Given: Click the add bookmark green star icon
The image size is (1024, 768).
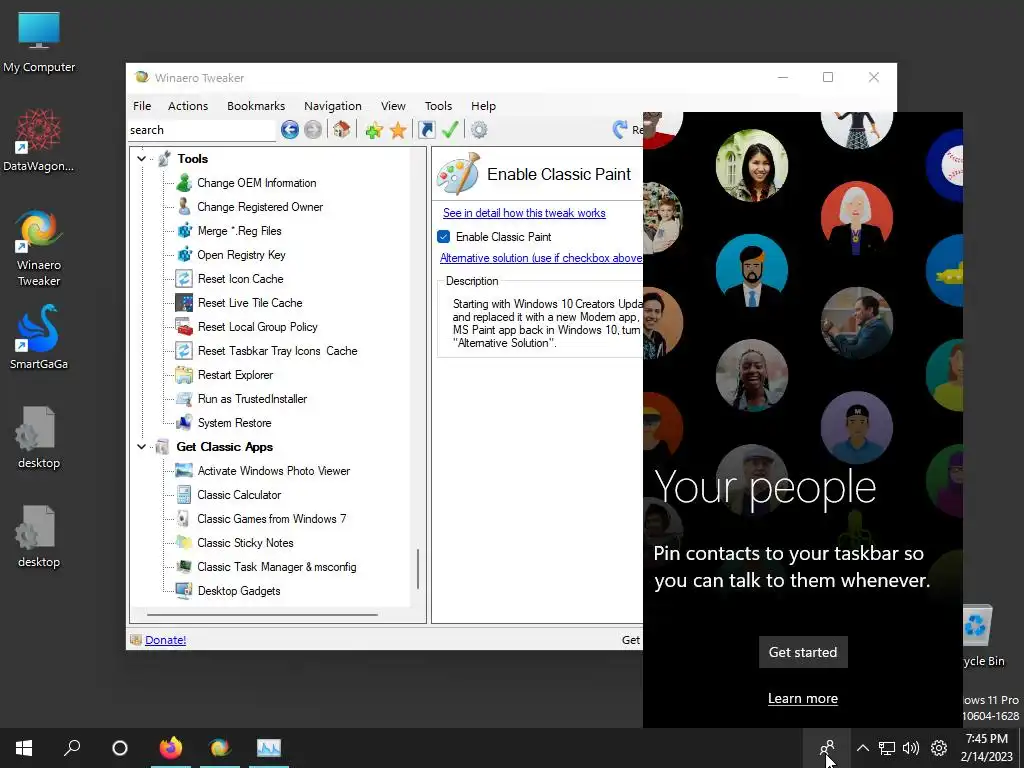Looking at the screenshot, I should click(374, 130).
